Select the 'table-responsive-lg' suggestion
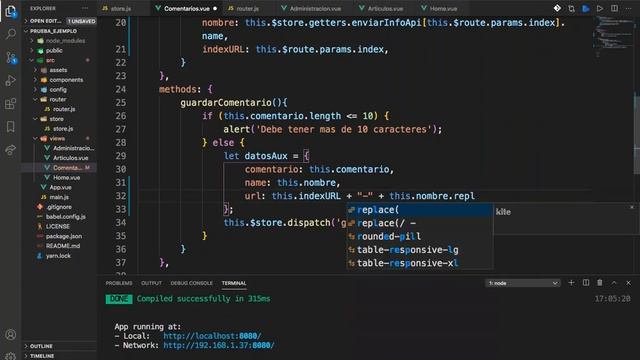The height and width of the screenshot is (360, 640). coord(420,250)
